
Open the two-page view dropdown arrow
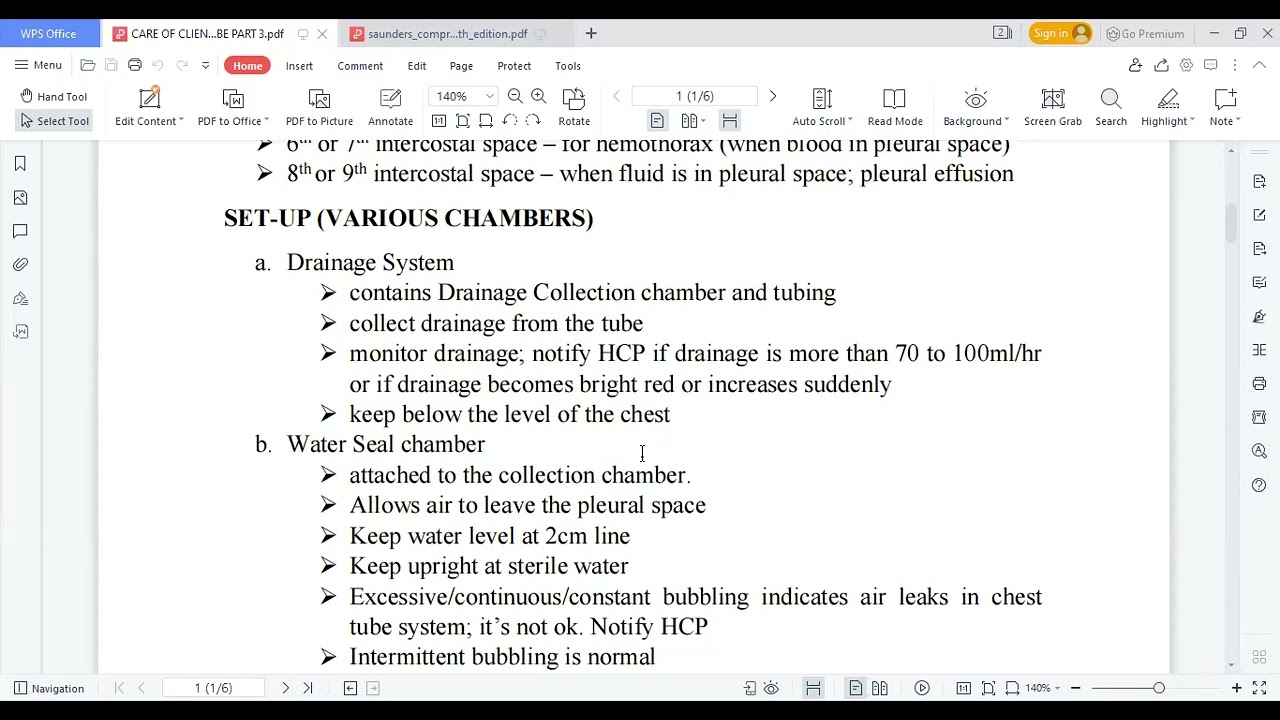pyautogui.click(x=703, y=121)
